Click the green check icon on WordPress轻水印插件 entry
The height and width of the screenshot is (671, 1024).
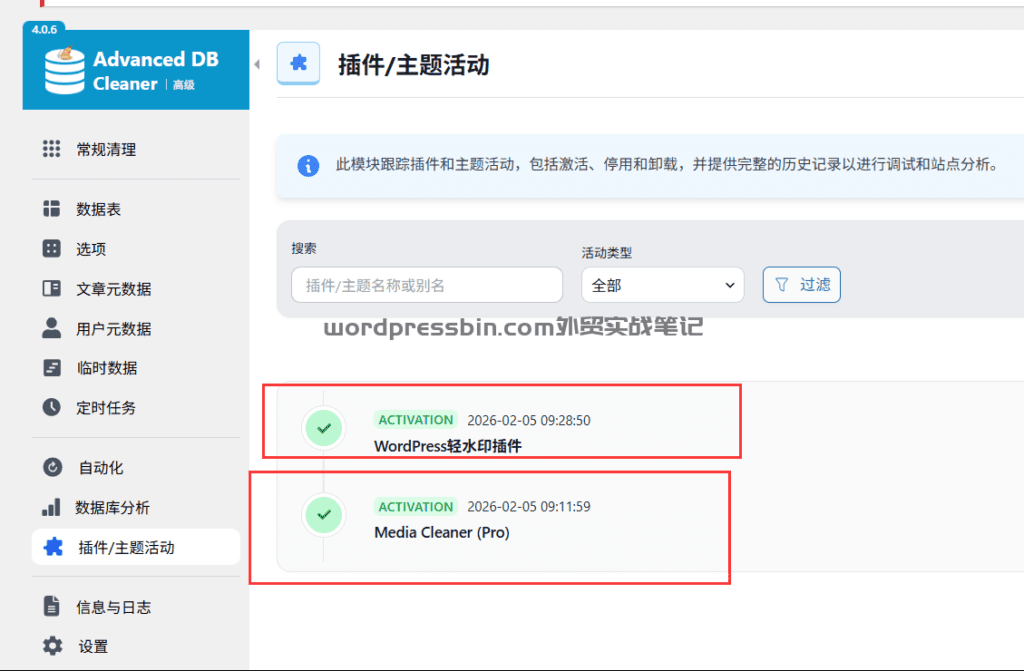[324, 428]
